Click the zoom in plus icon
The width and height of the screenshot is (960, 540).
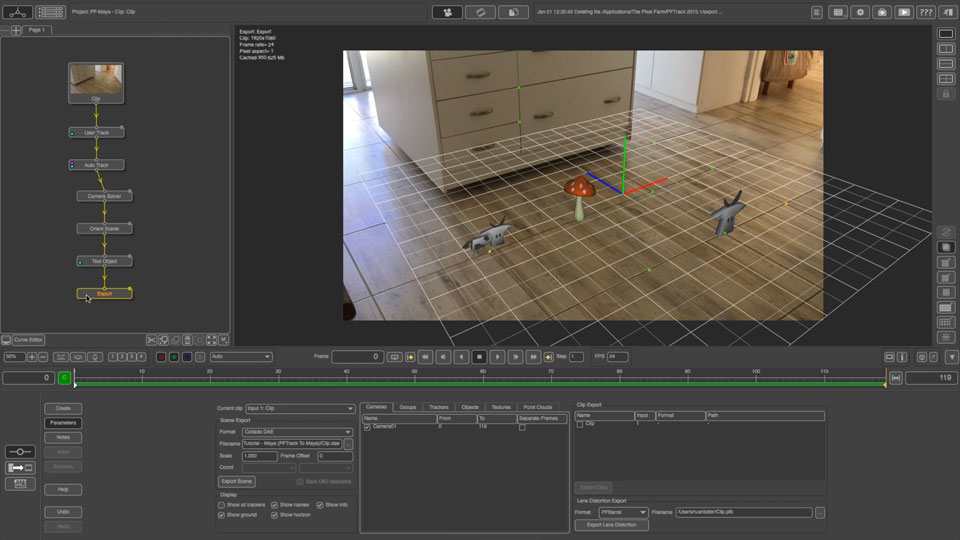[32, 356]
